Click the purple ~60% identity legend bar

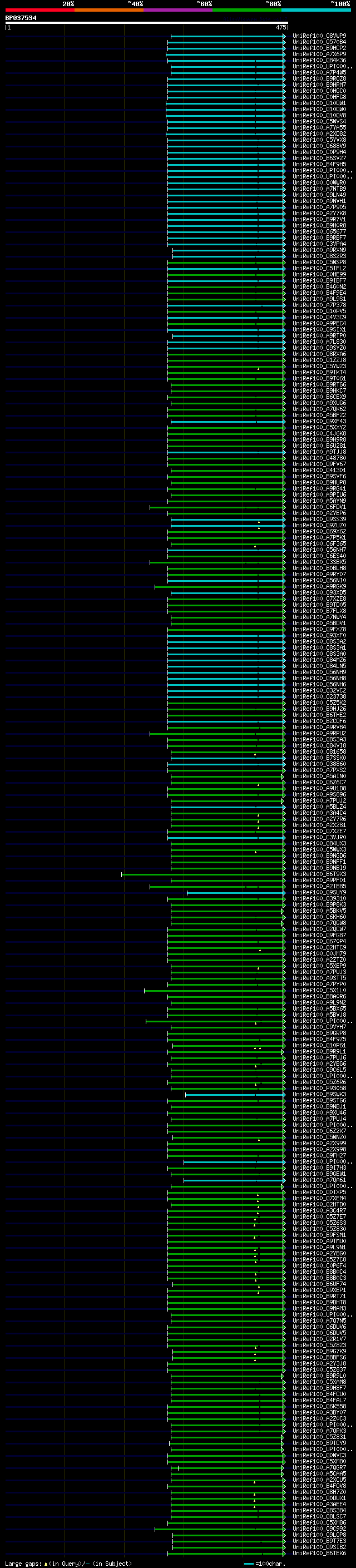(179, 10)
